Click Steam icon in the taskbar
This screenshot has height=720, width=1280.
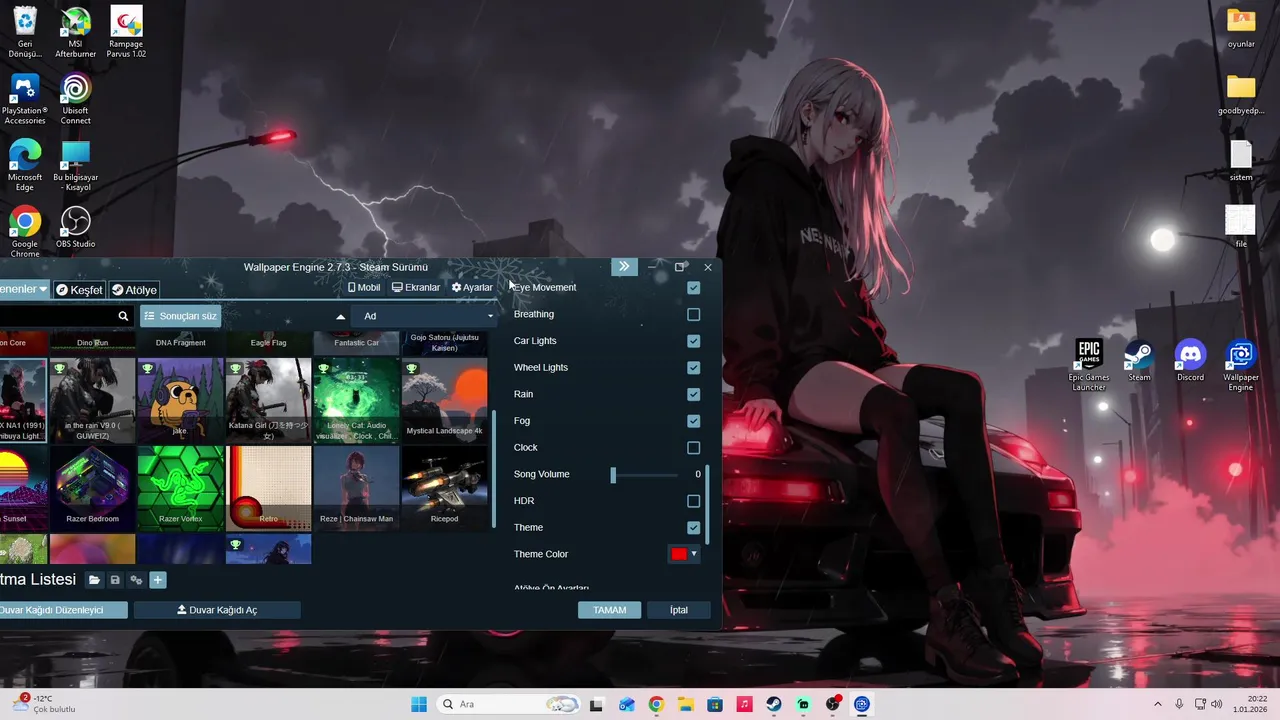point(774,704)
